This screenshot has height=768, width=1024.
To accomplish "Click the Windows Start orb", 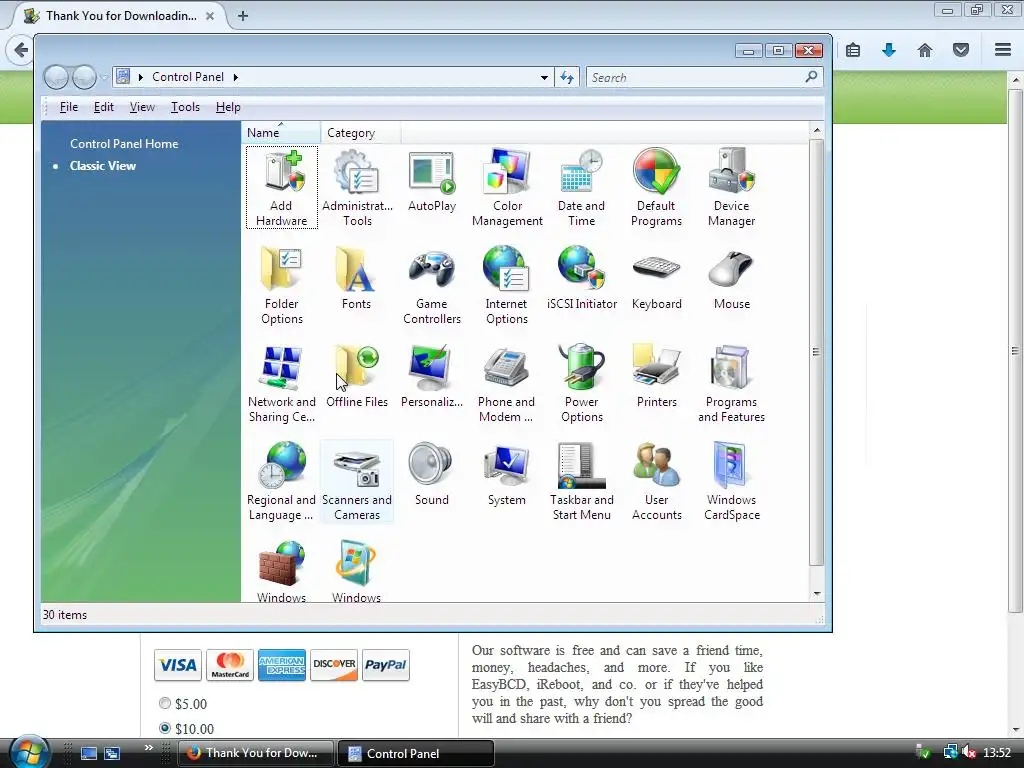I will [x=29, y=752].
